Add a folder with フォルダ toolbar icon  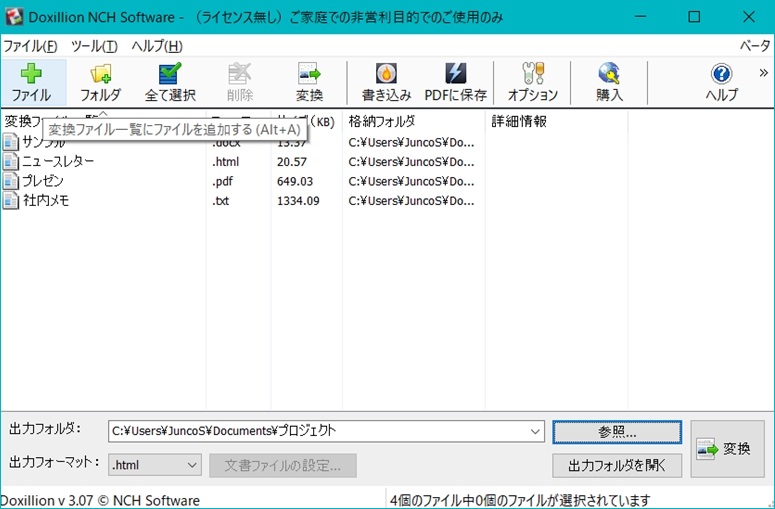[x=101, y=74]
